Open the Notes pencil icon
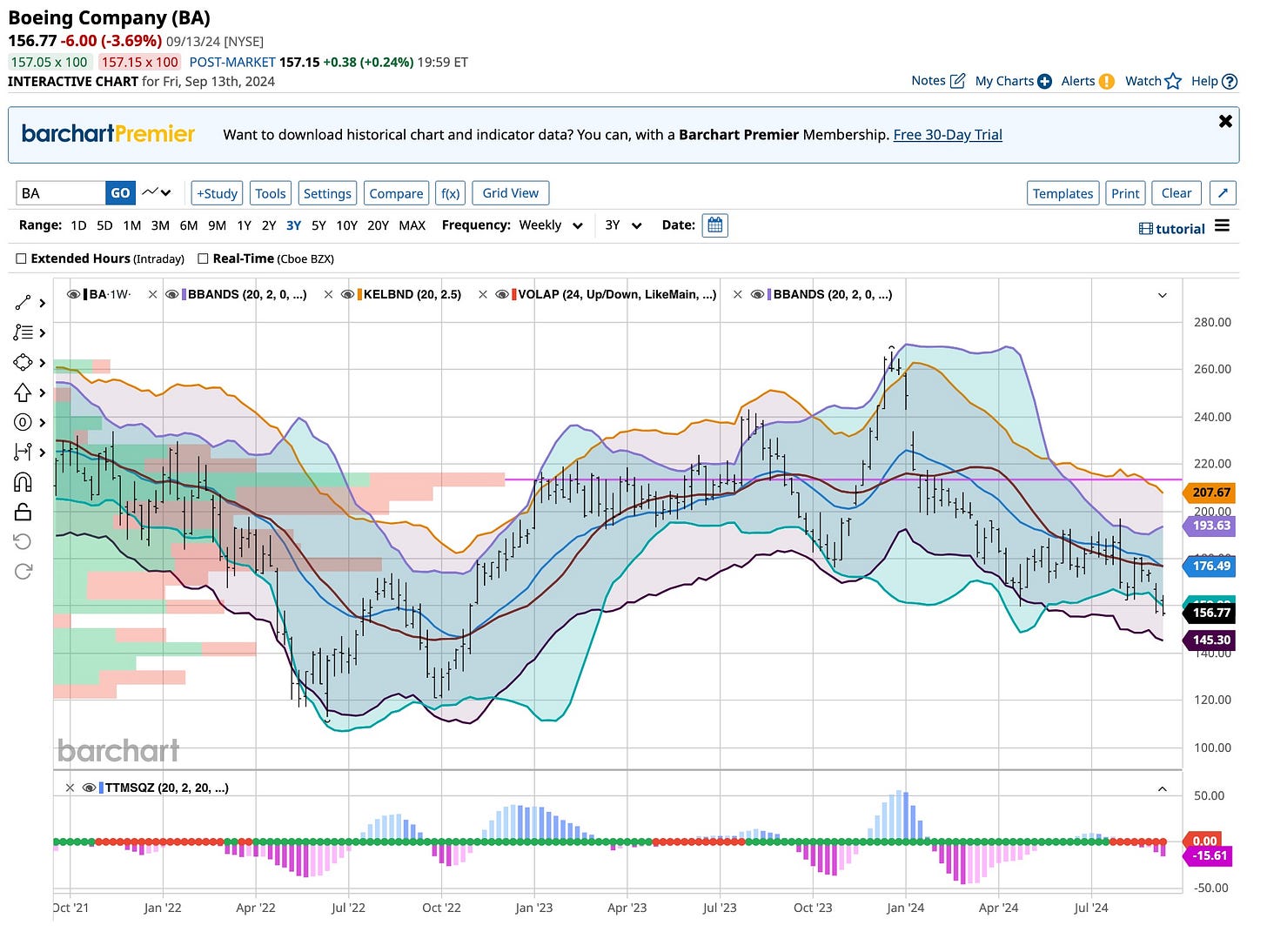 tap(958, 81)
